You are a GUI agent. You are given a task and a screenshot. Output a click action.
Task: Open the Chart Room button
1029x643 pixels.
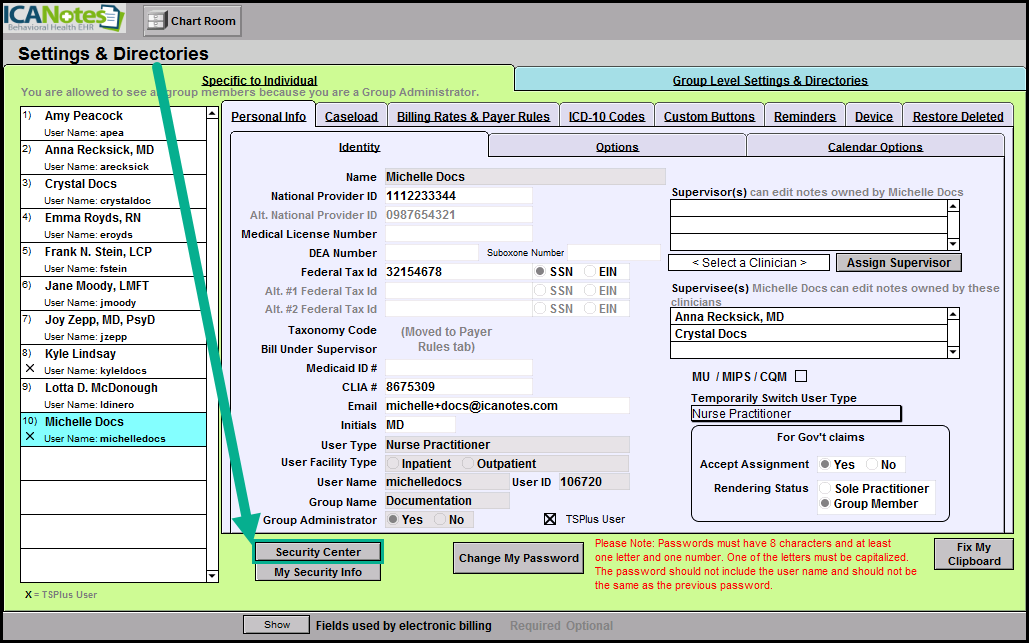point(192,20)
